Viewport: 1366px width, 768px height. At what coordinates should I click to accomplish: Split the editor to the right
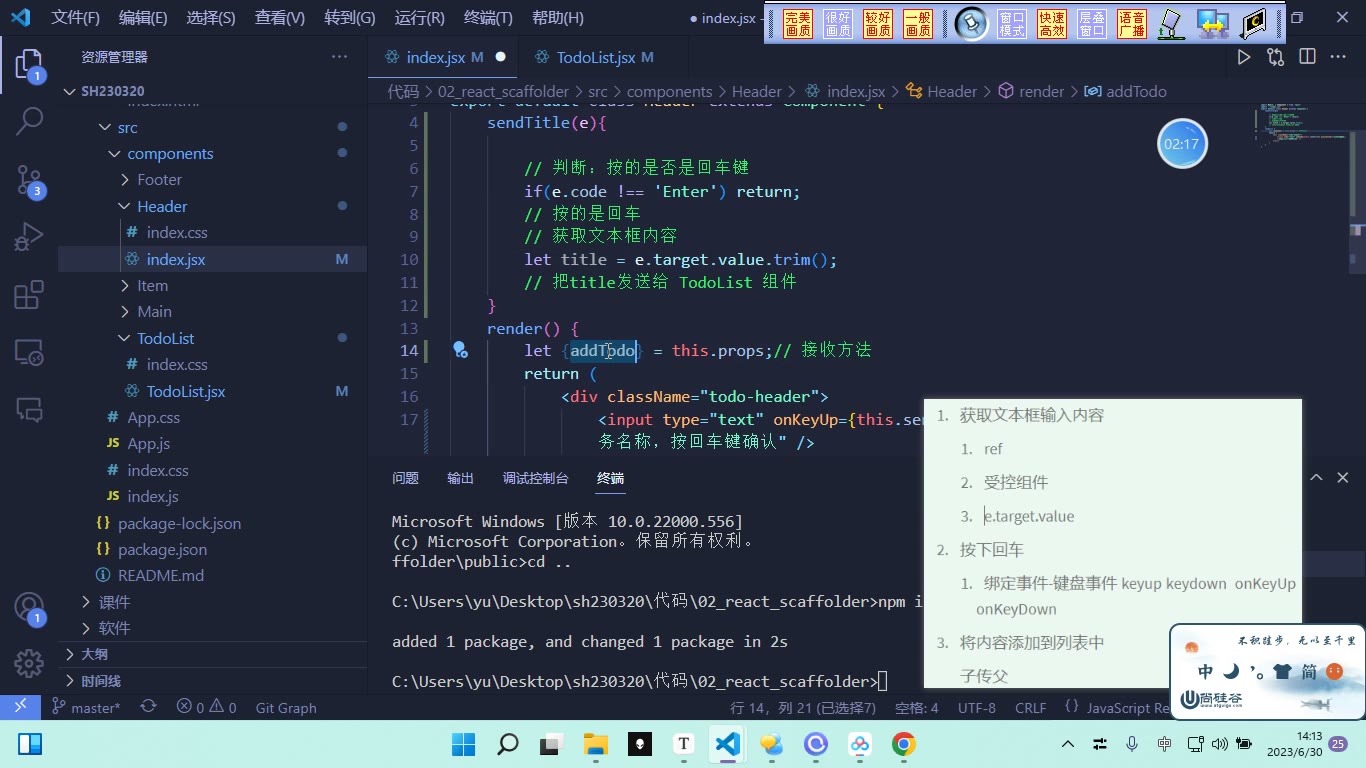point(1307,57)
